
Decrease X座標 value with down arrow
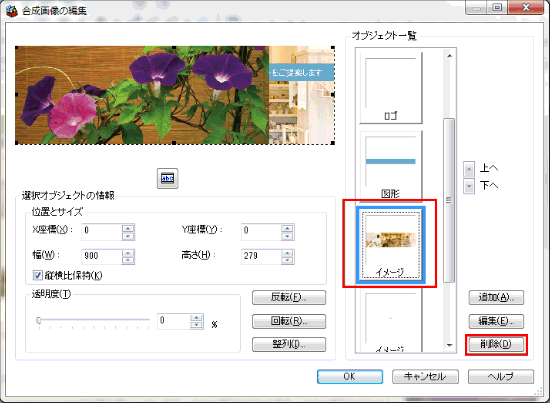[128, 236]
